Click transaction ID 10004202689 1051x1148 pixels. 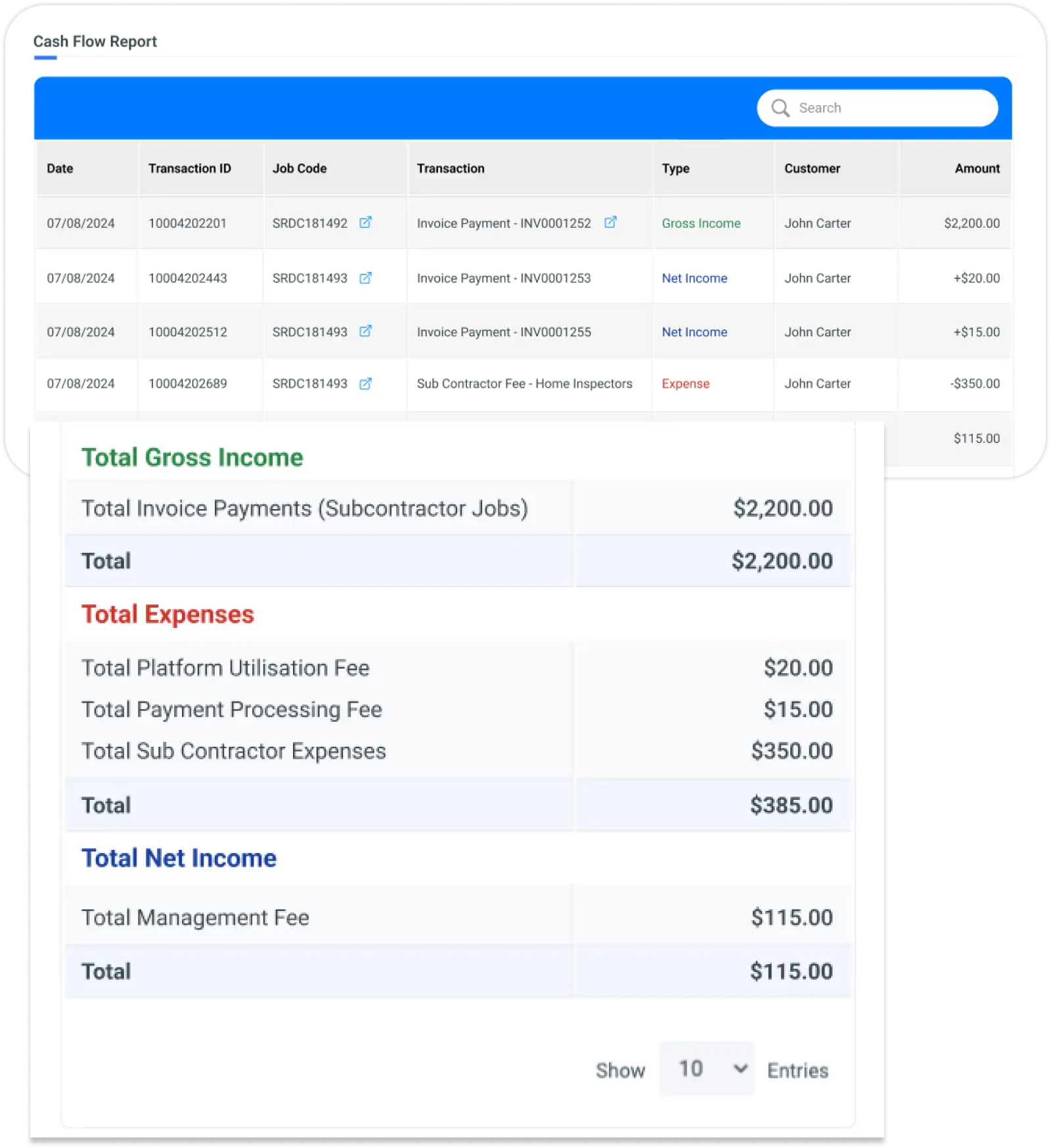188,384
